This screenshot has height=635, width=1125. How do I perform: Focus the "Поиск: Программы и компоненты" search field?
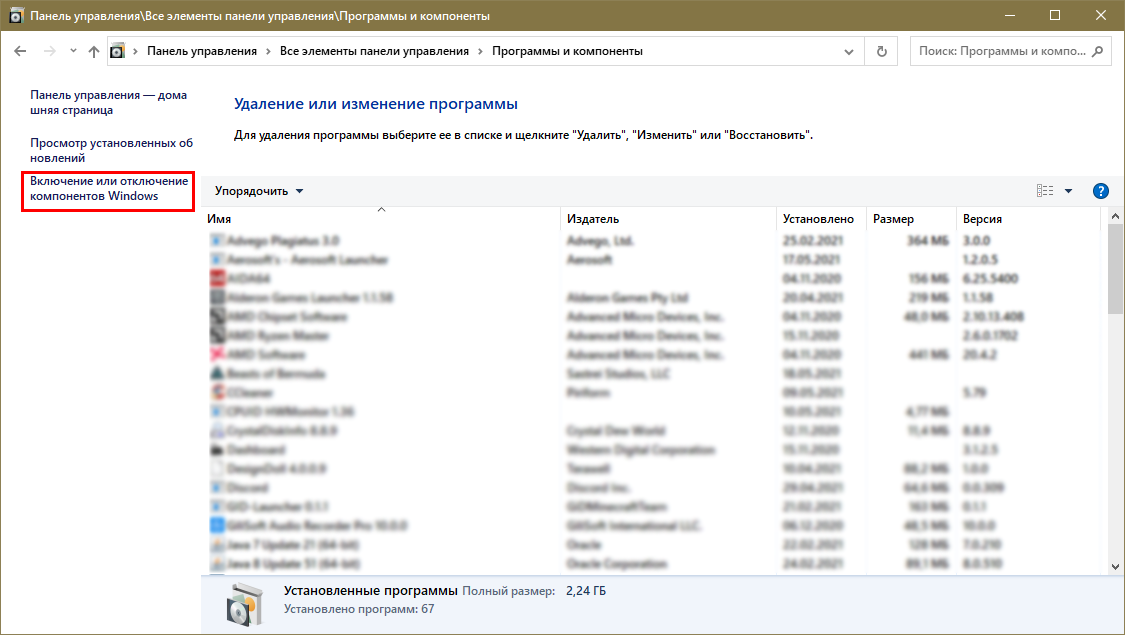(1000, 51)
